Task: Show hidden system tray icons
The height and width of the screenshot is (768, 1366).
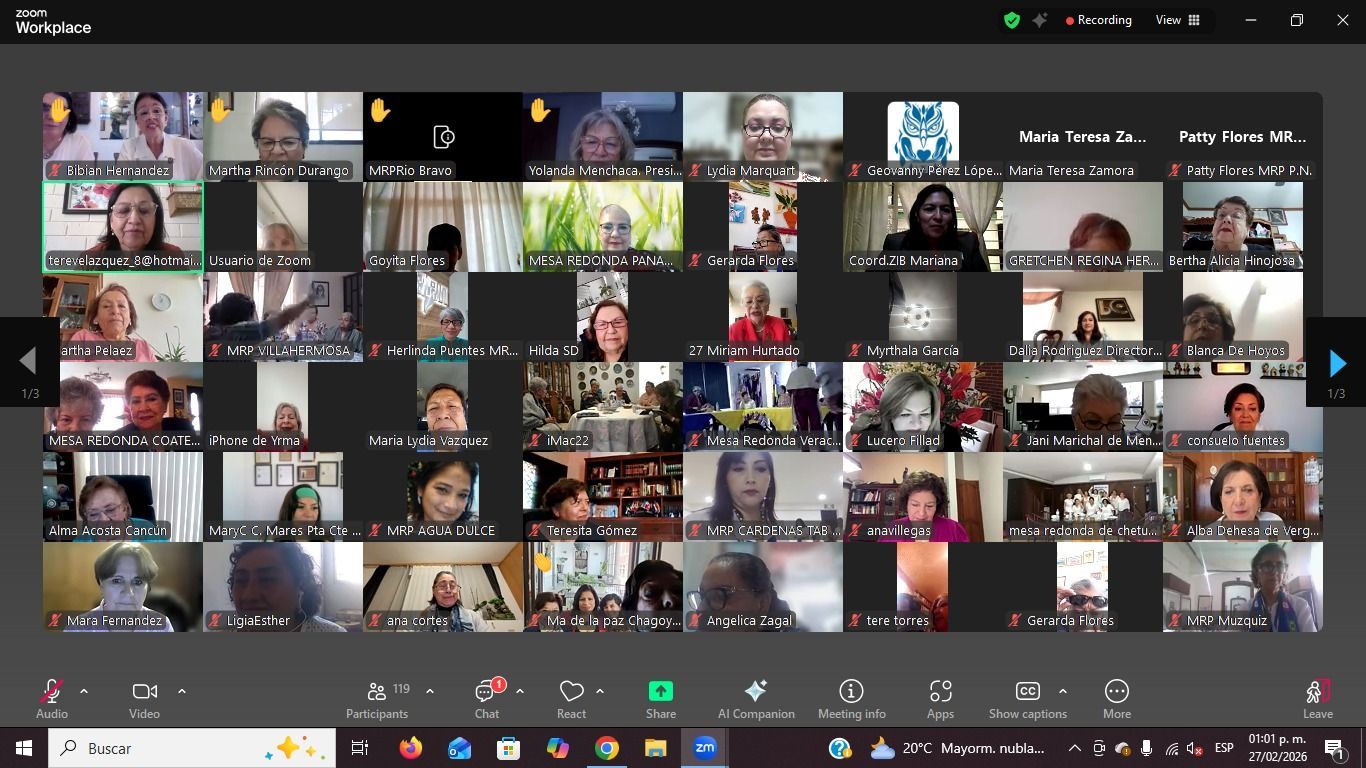Action: (1074, 748)
